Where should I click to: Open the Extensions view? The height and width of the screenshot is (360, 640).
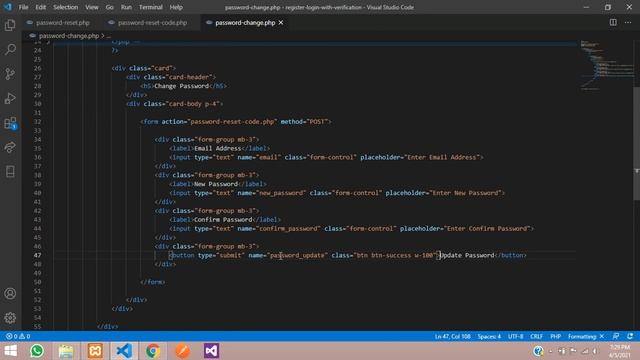pos(10,123)
